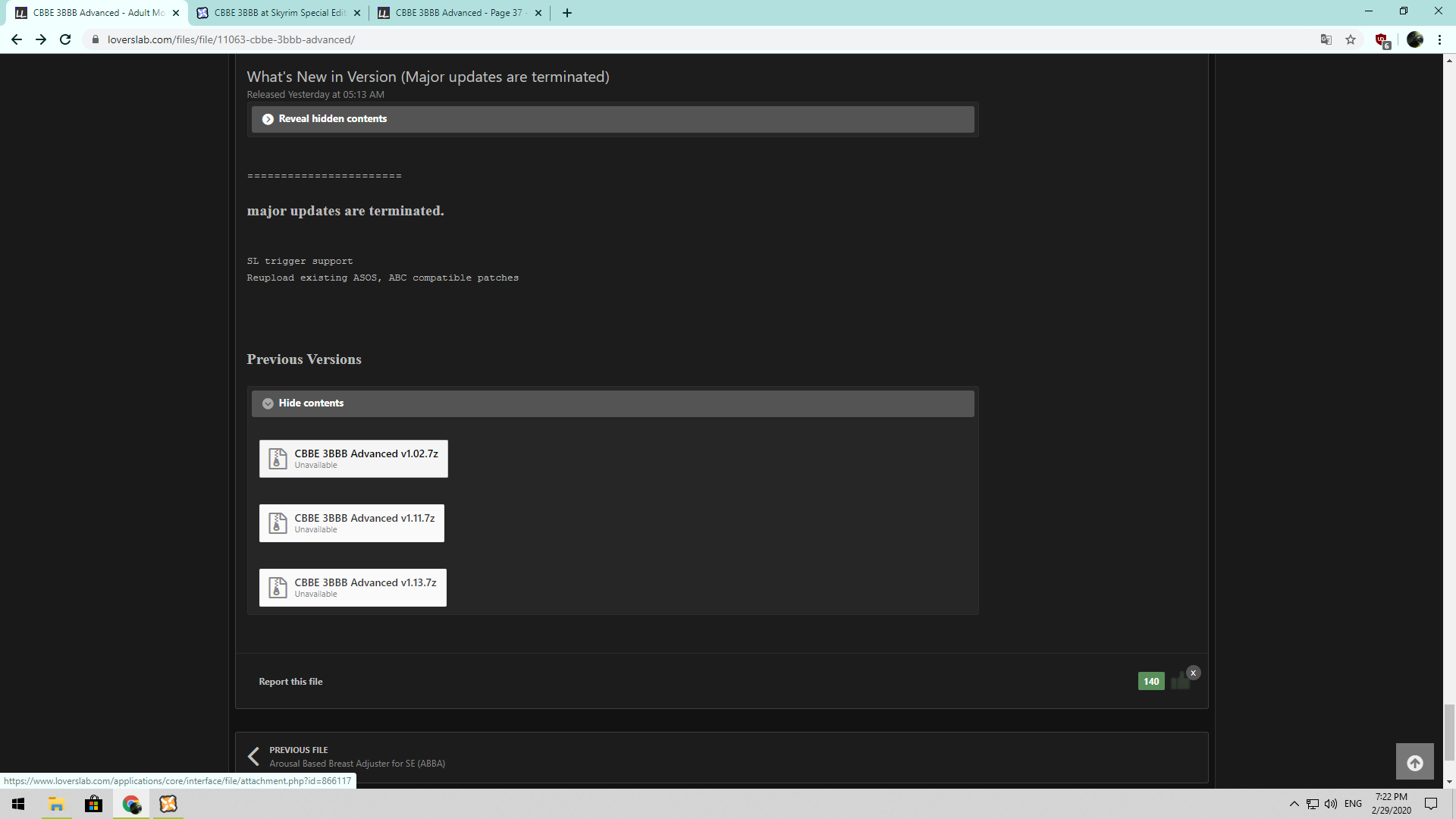Click 'Reupload existing ASOS, ABC compatible patches' line
The width and height of the screenshot is (1456, 819).
click(x=383, y=278)
